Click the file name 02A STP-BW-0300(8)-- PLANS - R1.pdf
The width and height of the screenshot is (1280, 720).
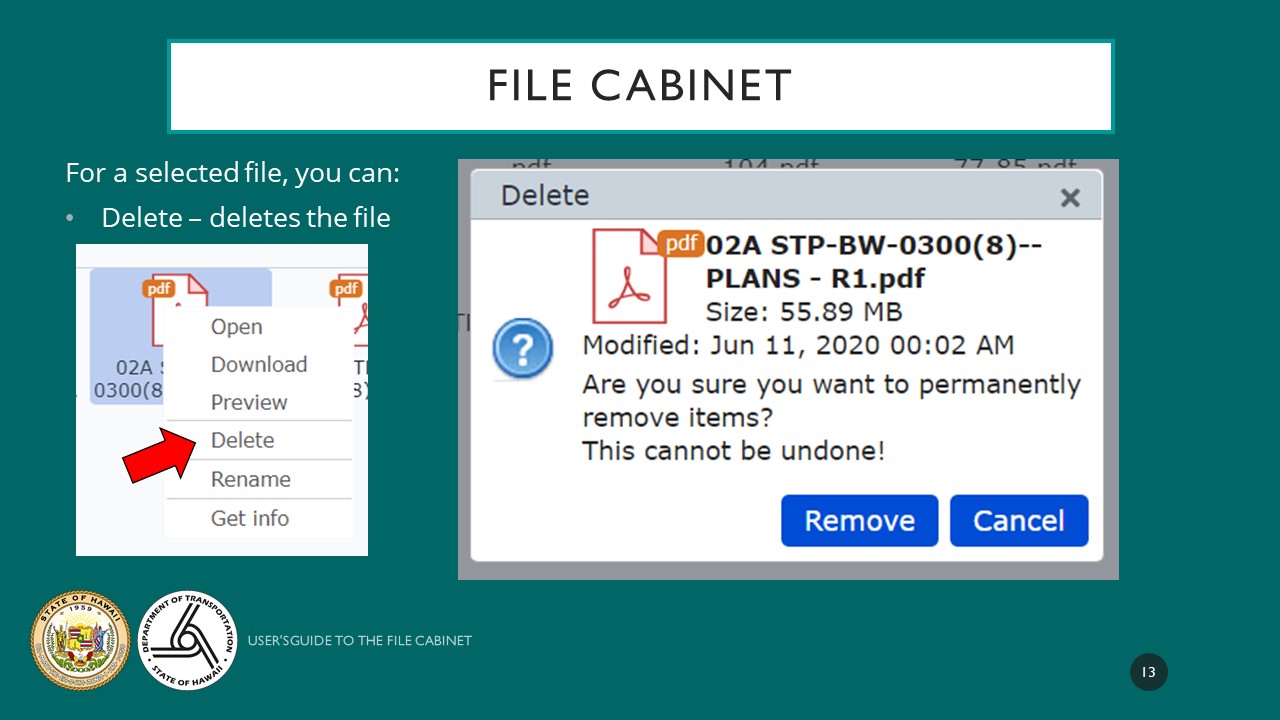pyautogui.click(x=873, y=261)
